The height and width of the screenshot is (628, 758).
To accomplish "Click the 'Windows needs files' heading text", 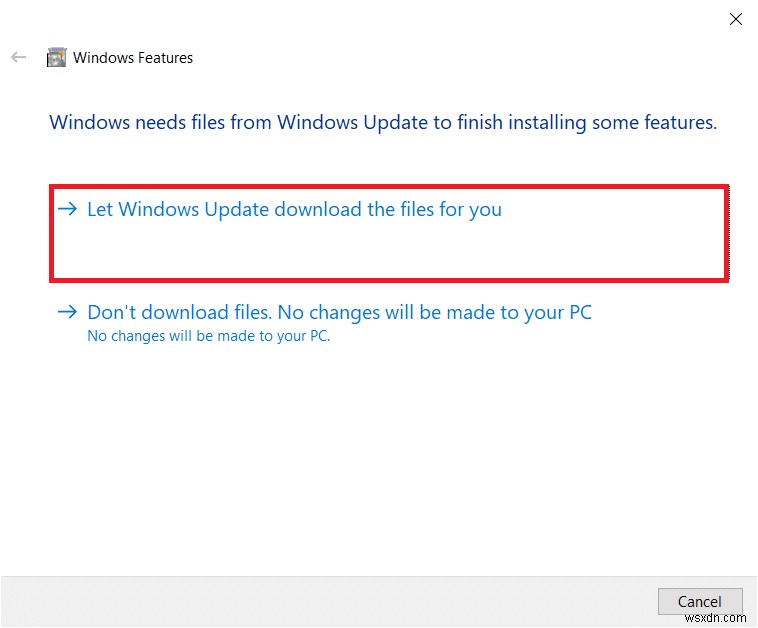I will pyautogui.click(x=383, y=123).
